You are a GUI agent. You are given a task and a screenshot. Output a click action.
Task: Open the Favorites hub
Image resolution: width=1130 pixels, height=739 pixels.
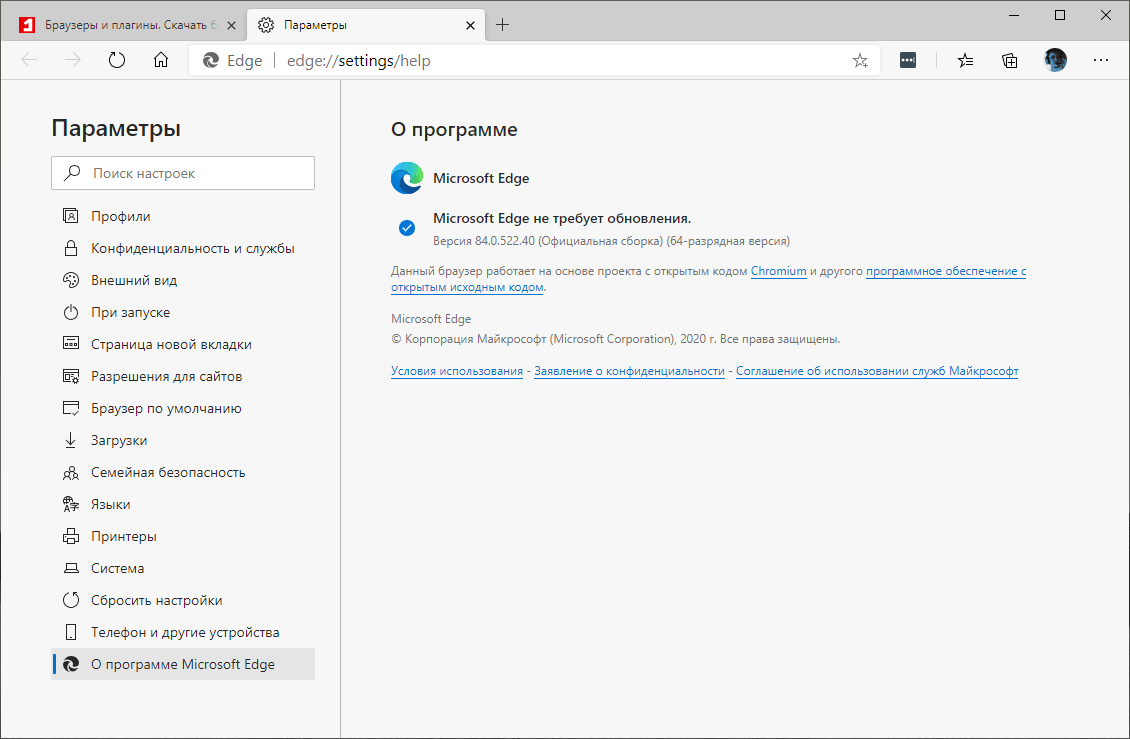click(x=965, y=60)
